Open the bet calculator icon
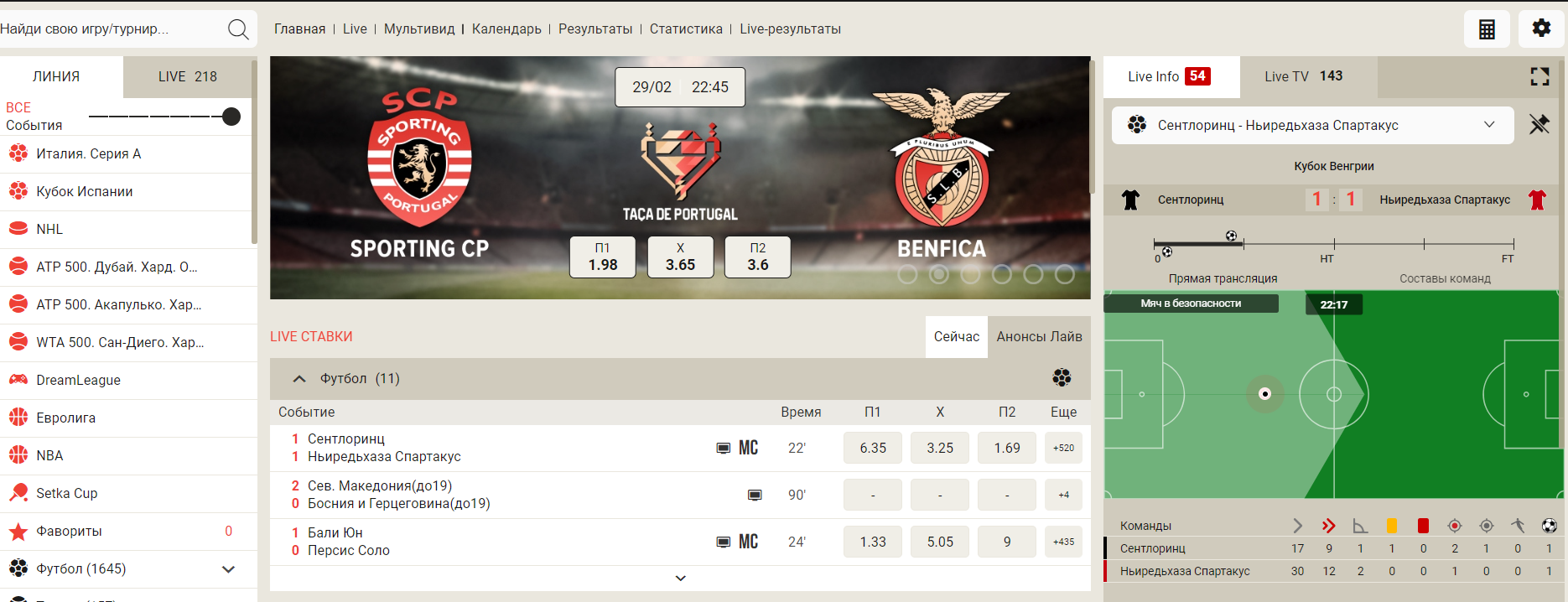The image size is (1568, 602). (1487, 29)
